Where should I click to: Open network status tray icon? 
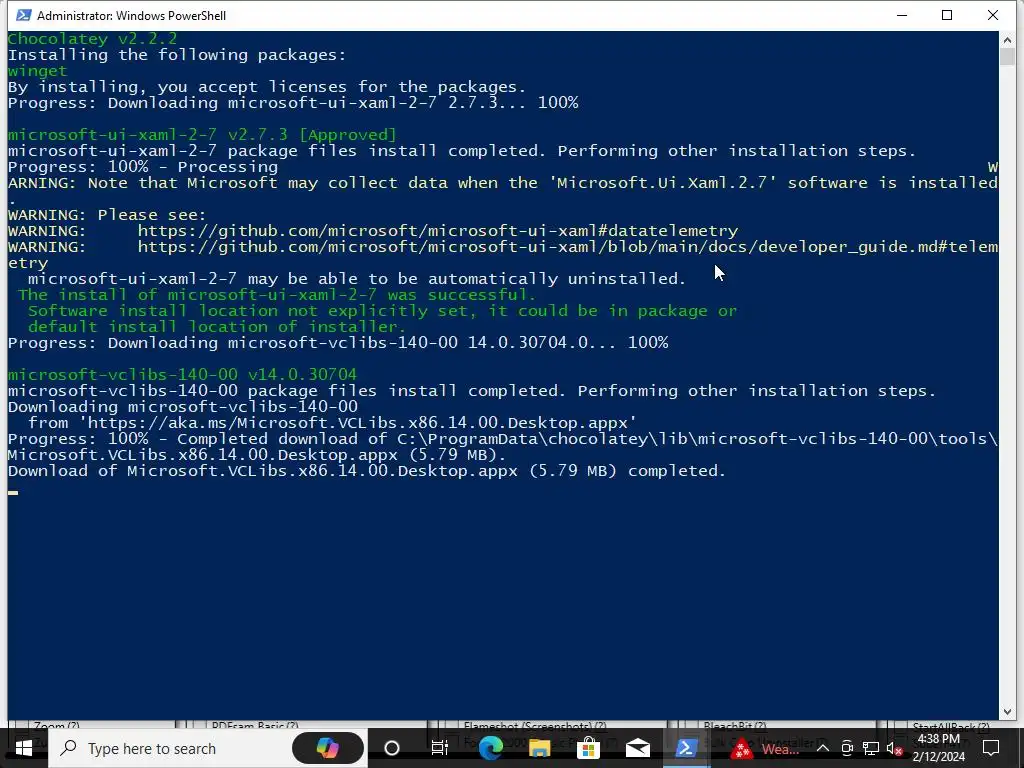[x=871, y=748]
